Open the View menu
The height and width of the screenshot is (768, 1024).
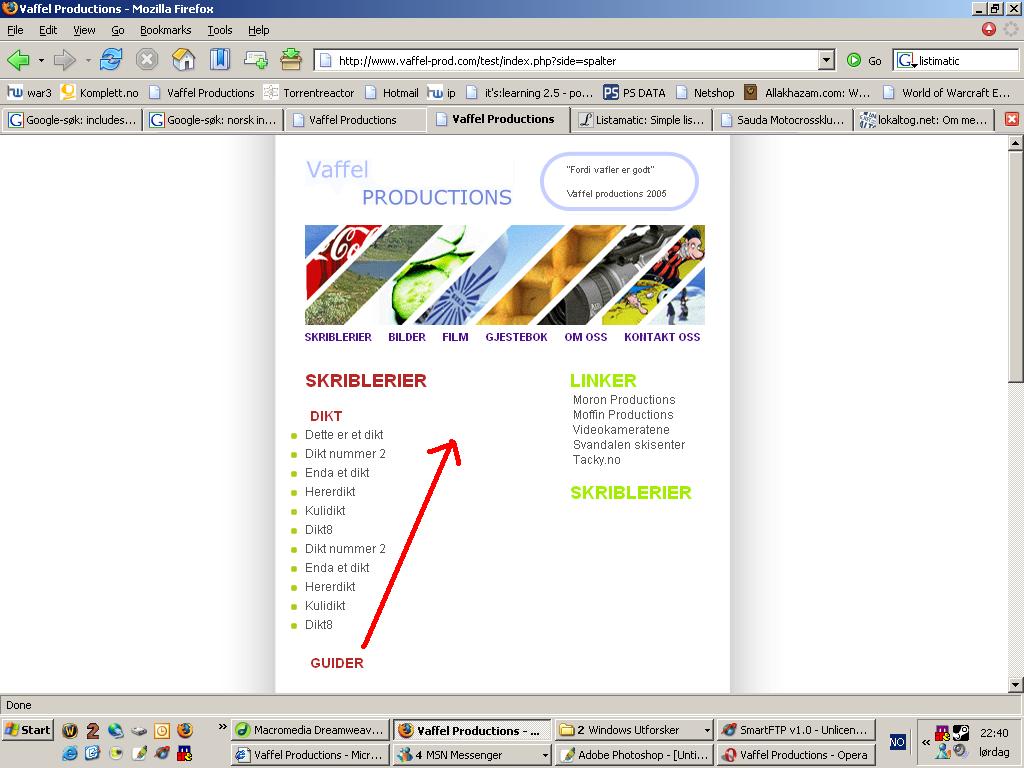(x=84, y=30)
